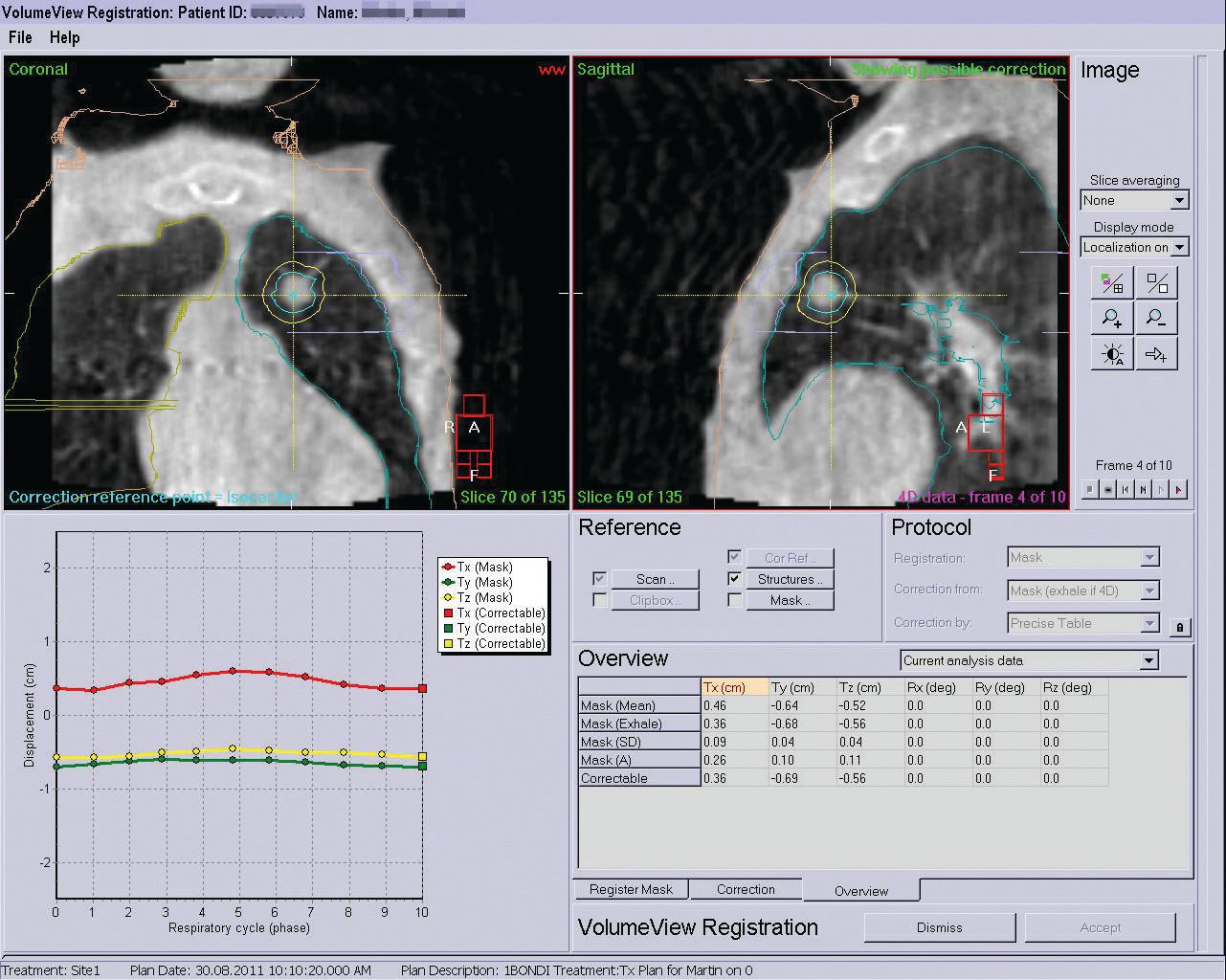Click the Dismiss button

(x=939, y=927)
